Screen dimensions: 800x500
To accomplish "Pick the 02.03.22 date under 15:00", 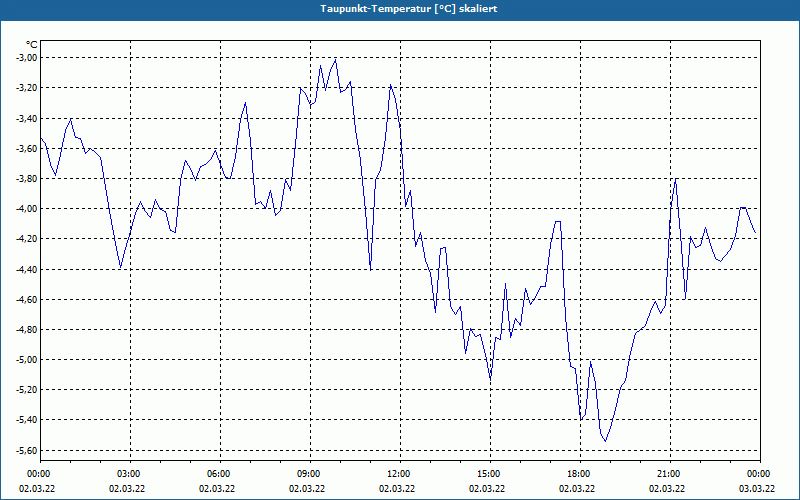I will (x=487, y=489).
